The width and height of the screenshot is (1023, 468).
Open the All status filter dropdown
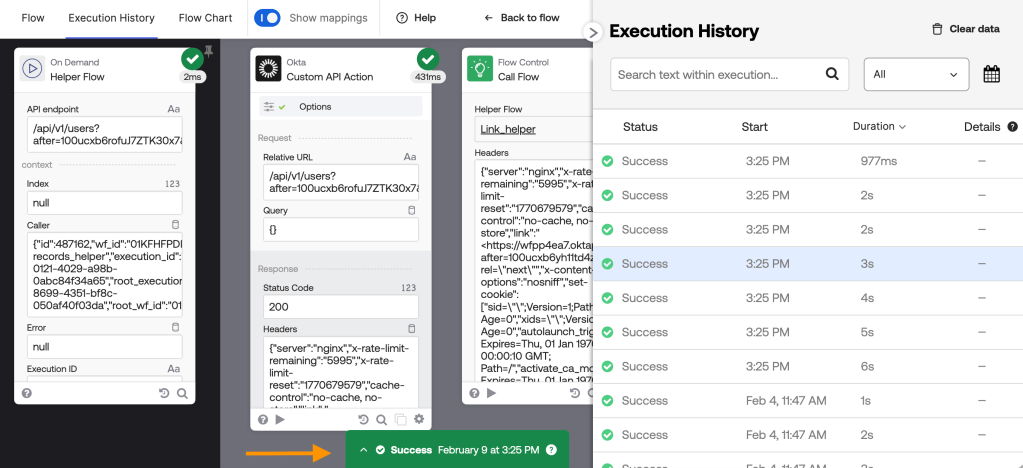[x=916, y=74]
